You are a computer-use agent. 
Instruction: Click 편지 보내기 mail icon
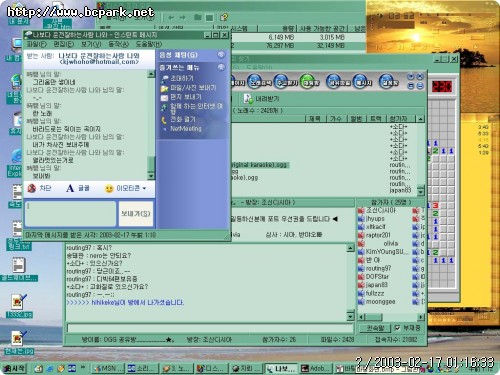point(164,97)
